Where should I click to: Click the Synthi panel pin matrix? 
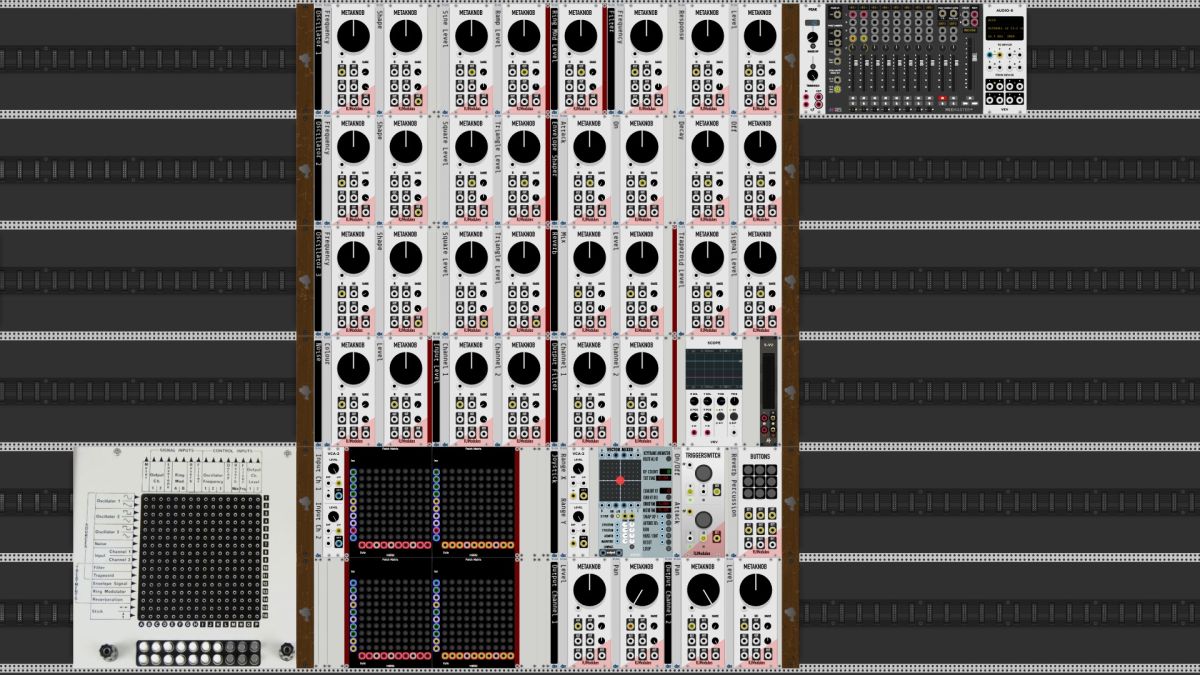tap(201, 558)
